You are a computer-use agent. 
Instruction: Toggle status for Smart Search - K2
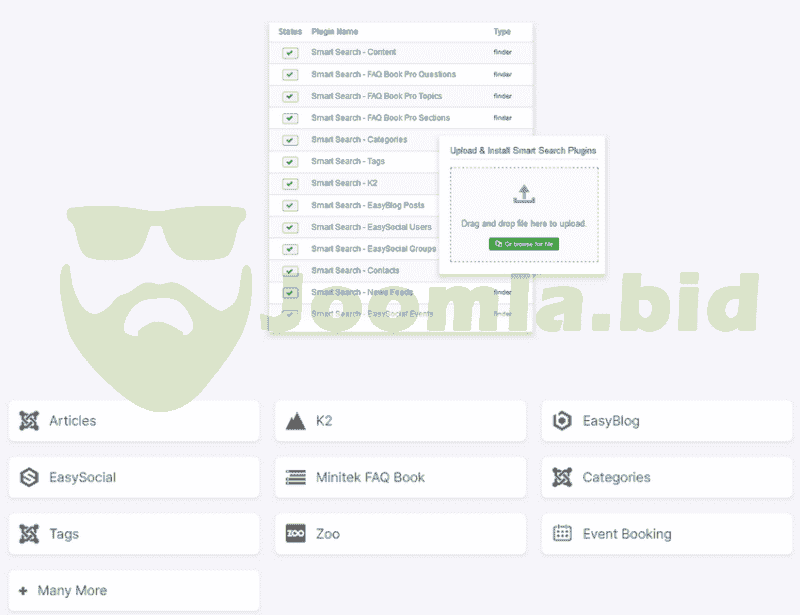(290, 184)
